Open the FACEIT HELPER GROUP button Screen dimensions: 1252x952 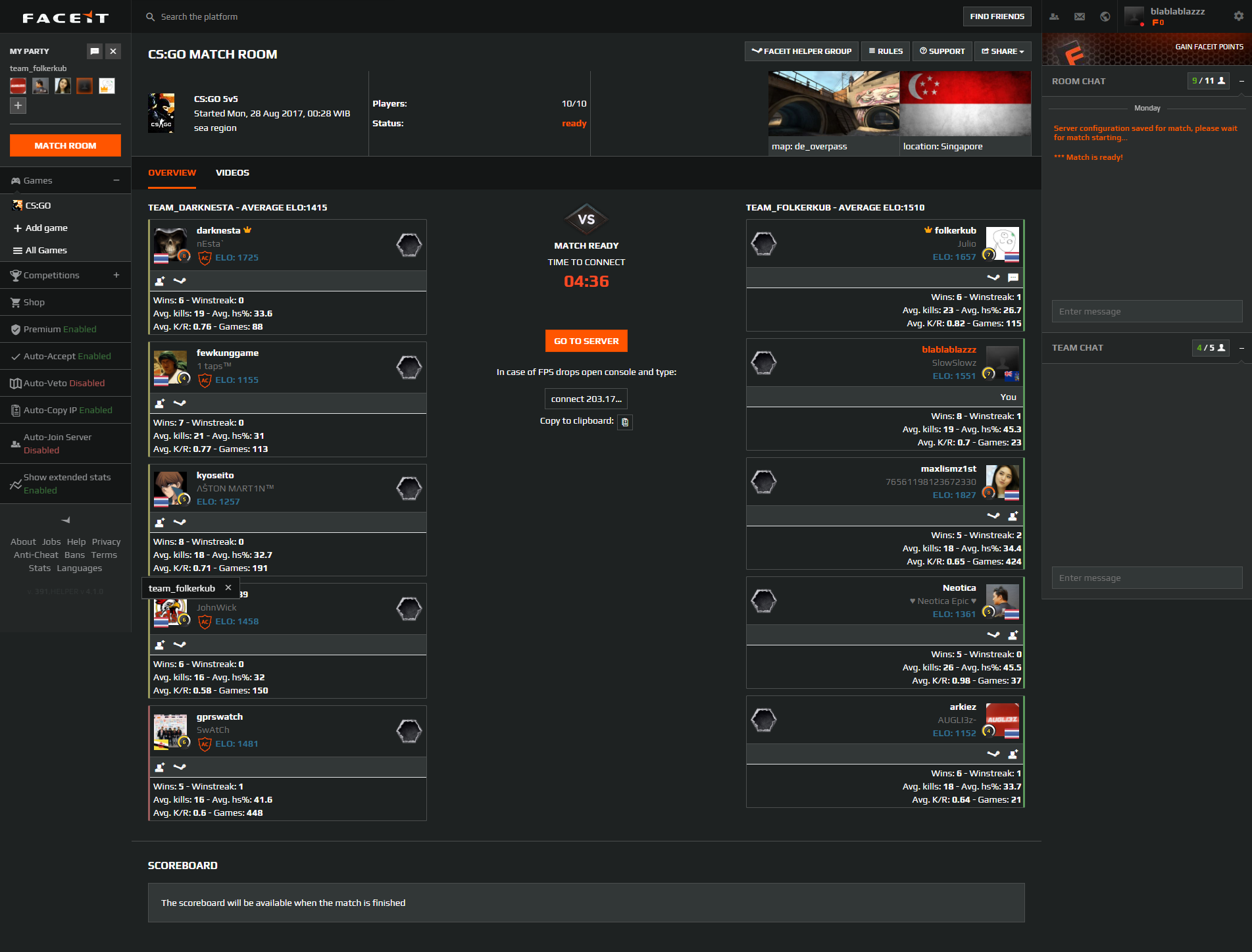tap(801, 51)
